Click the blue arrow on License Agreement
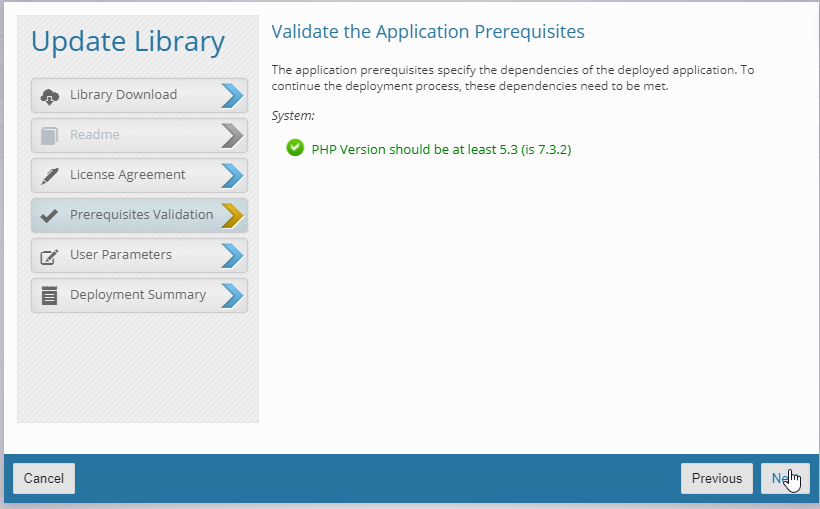Image resolution: width=820 pixels, height=509 pixels. (x=232, y=176)
